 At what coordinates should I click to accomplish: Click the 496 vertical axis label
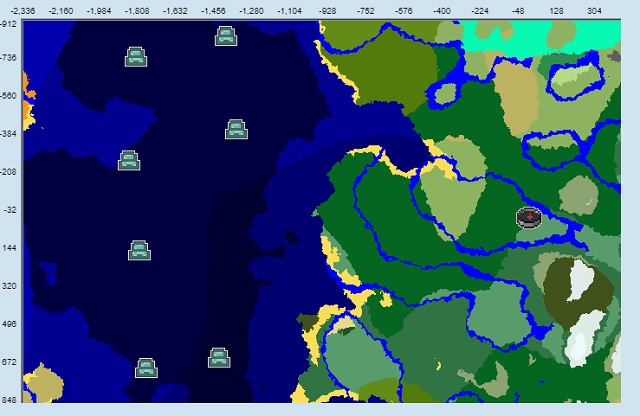[10, 324]
